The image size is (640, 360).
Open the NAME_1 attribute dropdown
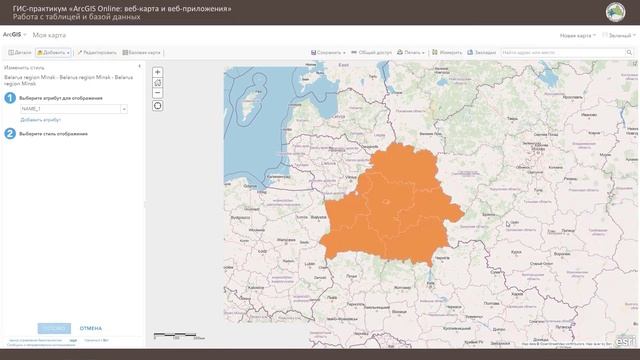pos(74,109)
